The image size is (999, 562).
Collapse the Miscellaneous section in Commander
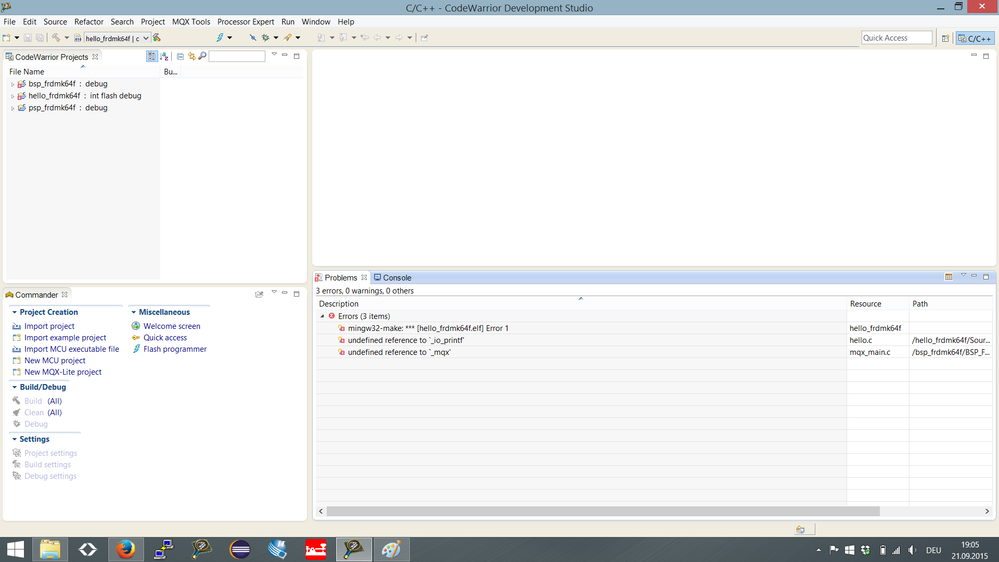pos(134,312)
